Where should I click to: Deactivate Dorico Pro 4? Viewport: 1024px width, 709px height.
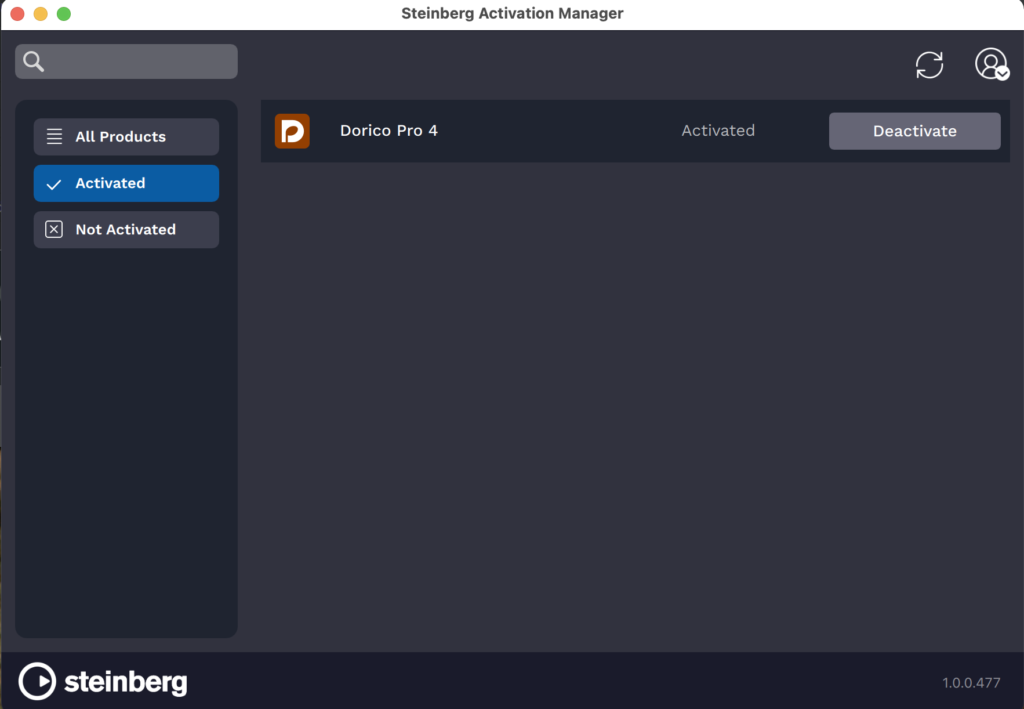pyautogui.click(x=914, y=131)
